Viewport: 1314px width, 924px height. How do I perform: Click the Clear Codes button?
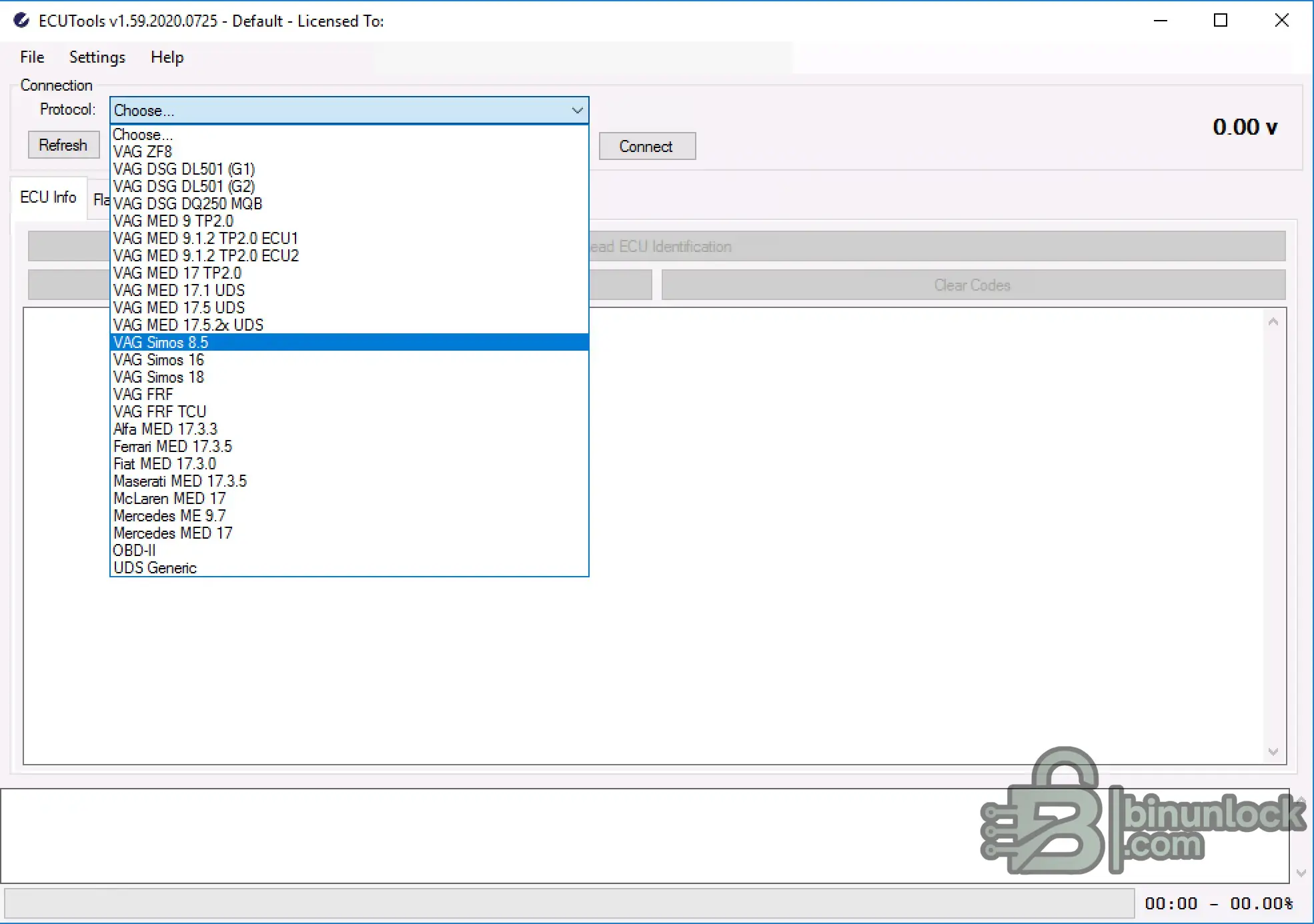(972, 285)
